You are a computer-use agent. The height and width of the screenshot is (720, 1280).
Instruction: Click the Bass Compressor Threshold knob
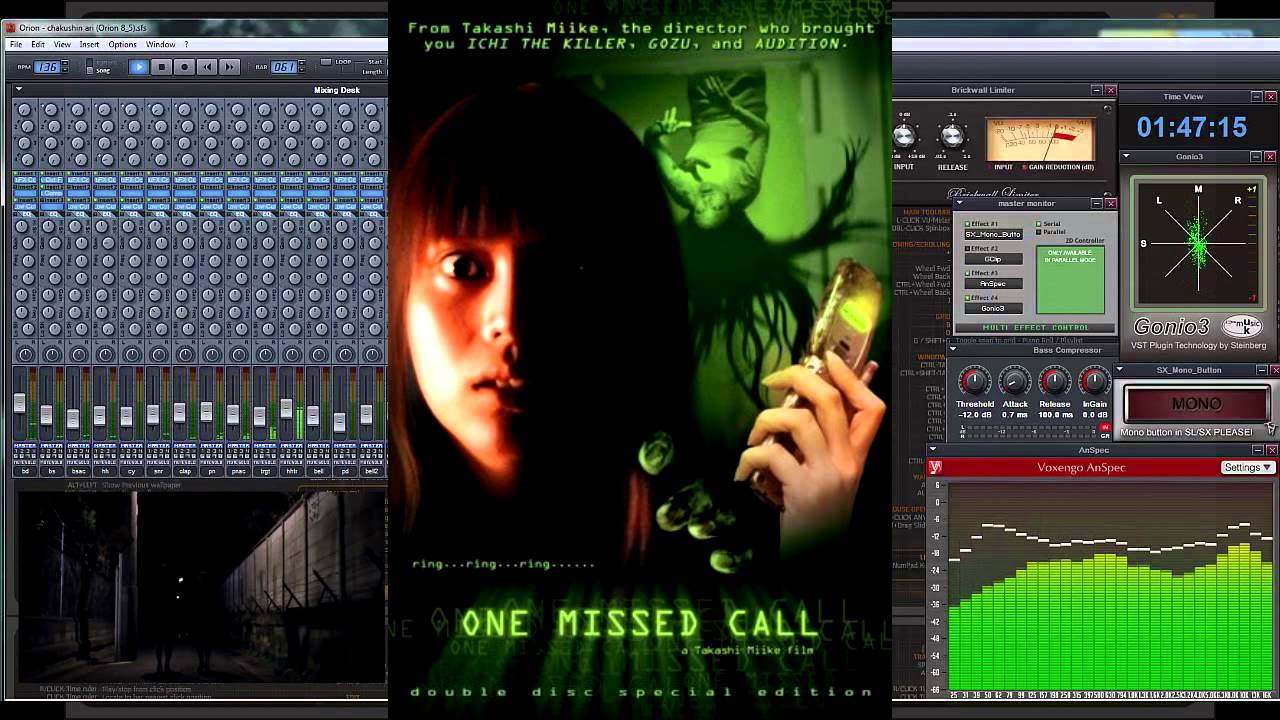point(974,381)
